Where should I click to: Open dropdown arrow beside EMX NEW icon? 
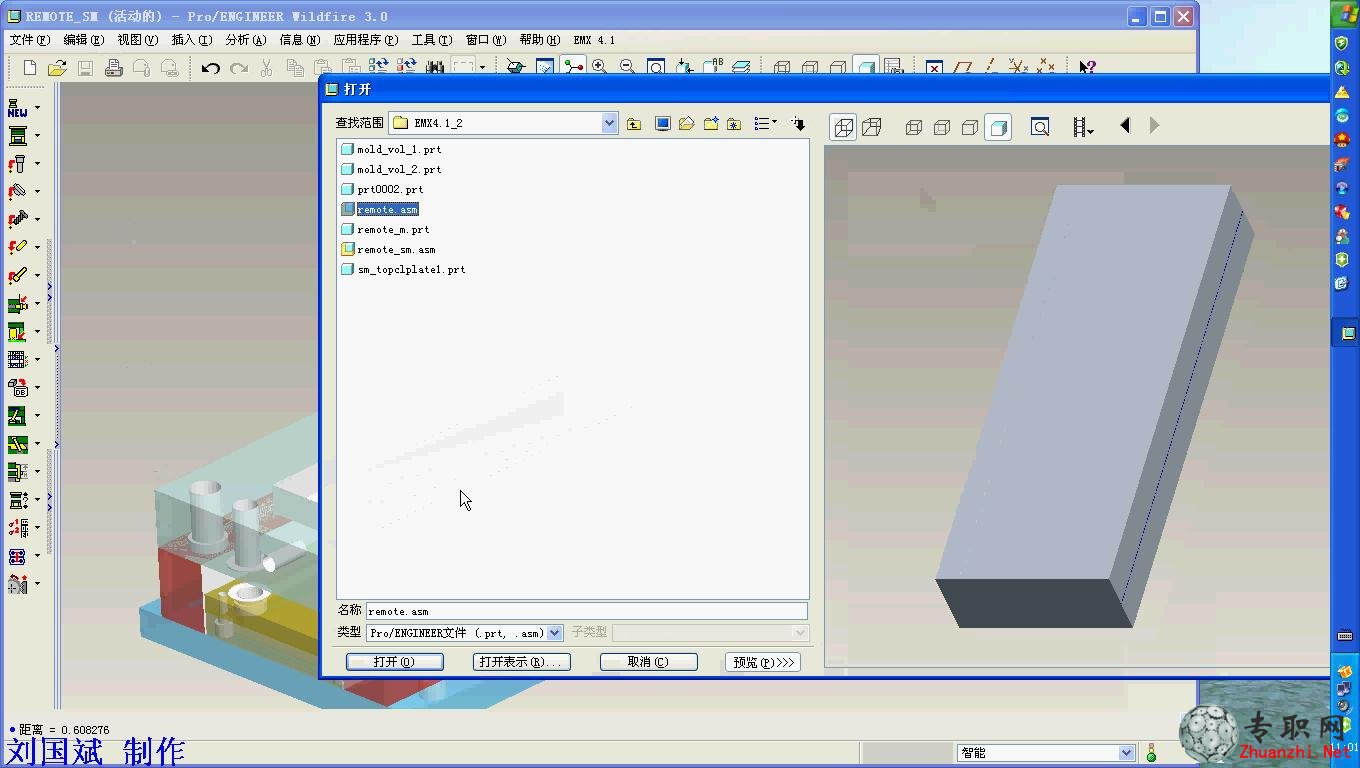[x=38, y=107]
